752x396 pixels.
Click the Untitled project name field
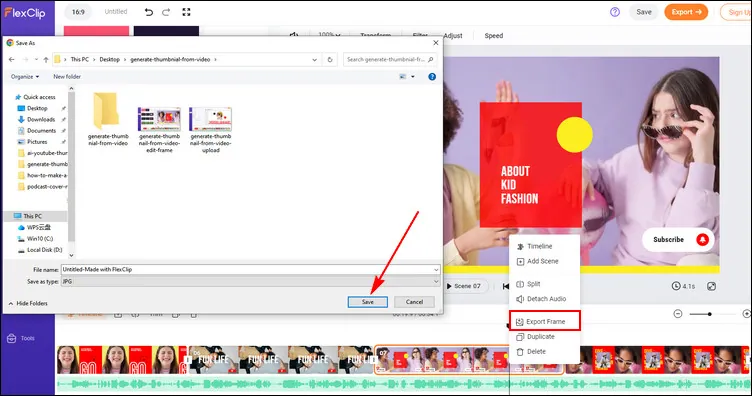pos(116,12)
